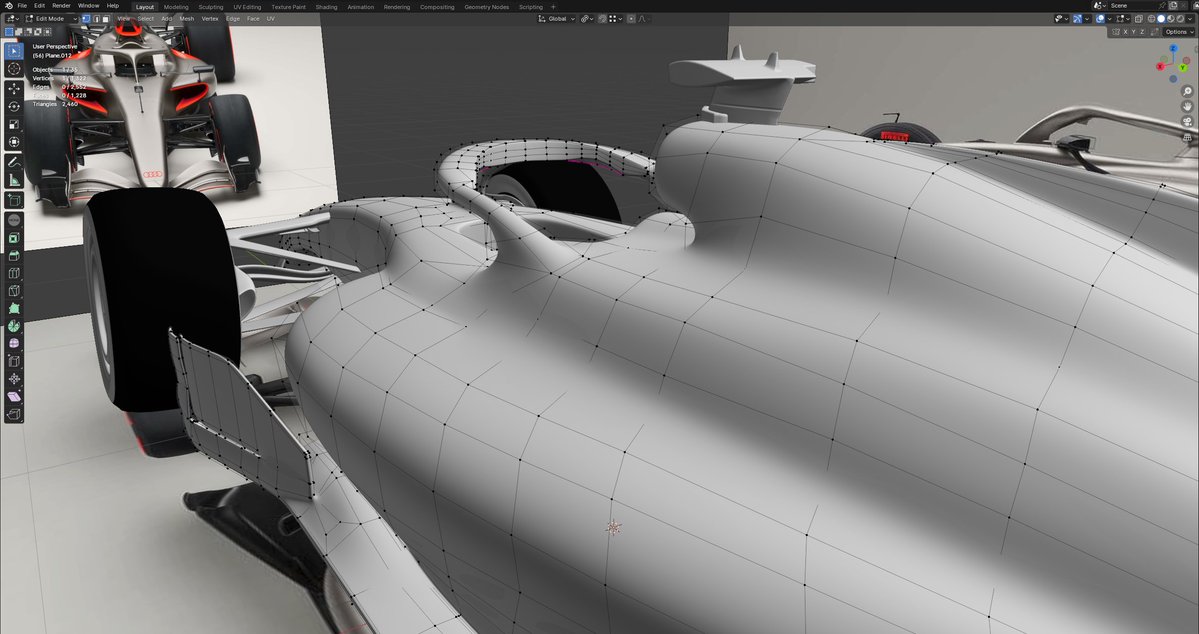Select the Measure tool

click(14, 180)
